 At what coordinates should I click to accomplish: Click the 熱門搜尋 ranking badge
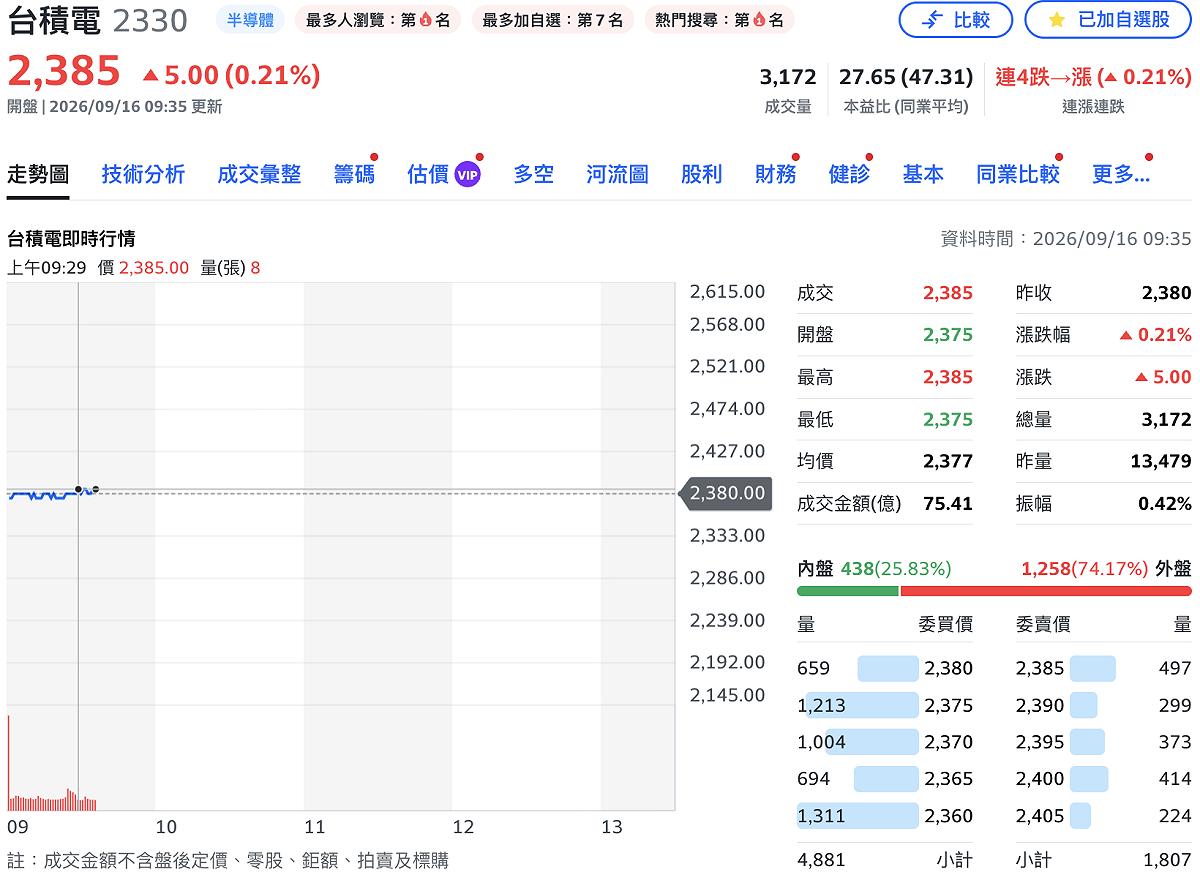(719, 20)
